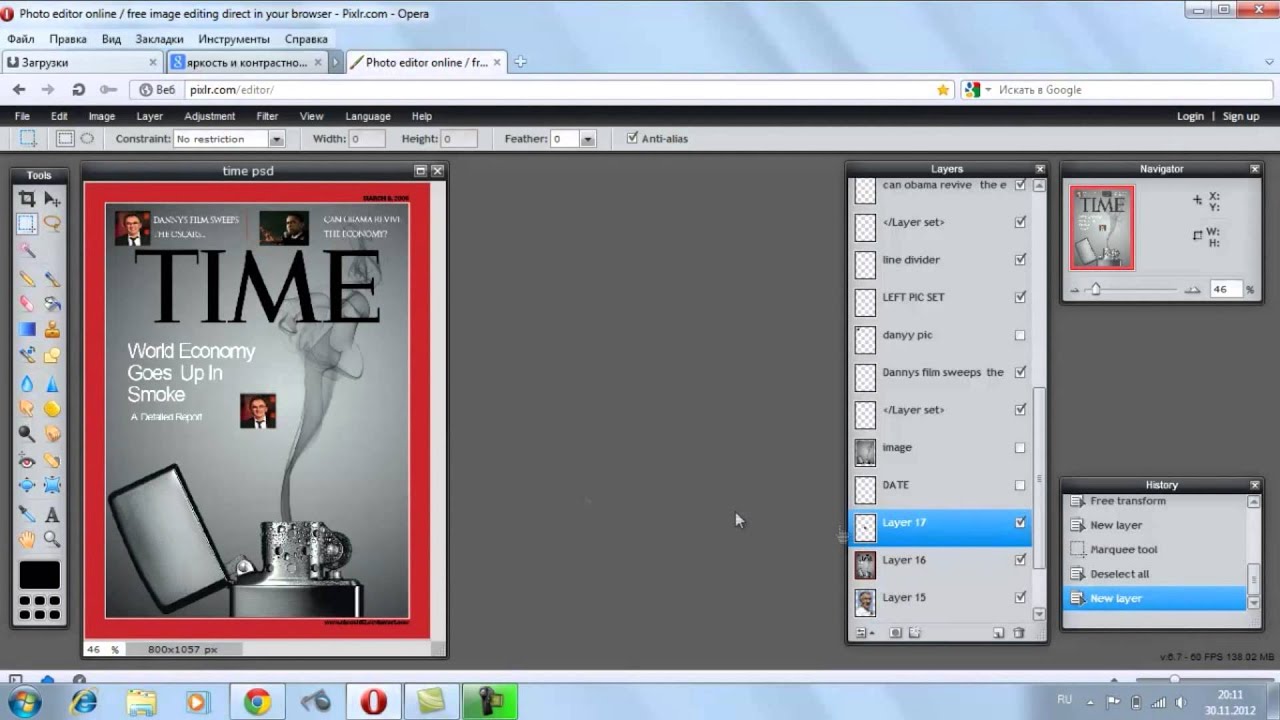Select the Eraser tool
1280x720 pixels.
27,303
